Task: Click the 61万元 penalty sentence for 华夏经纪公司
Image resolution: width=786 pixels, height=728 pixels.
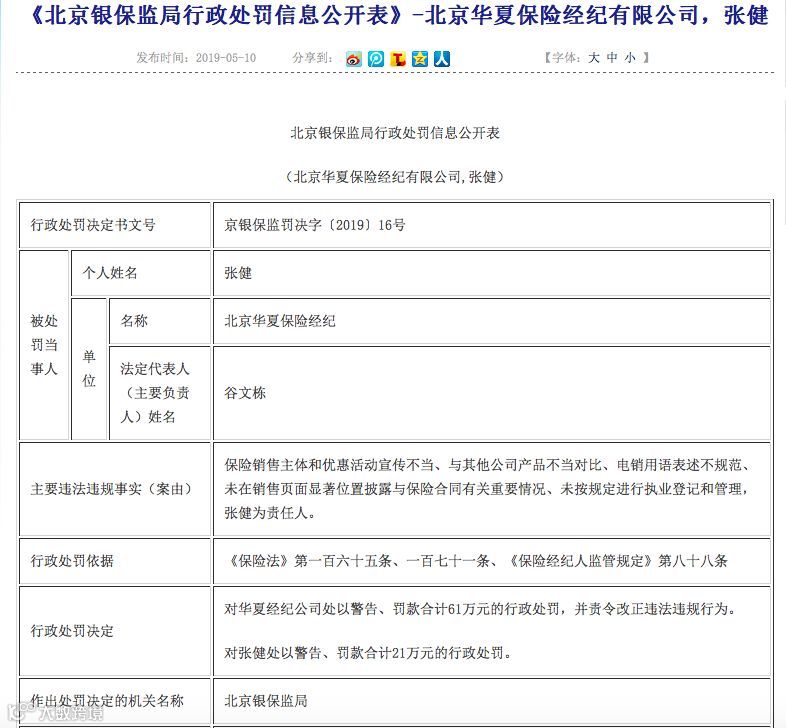Action: [481, 609]
